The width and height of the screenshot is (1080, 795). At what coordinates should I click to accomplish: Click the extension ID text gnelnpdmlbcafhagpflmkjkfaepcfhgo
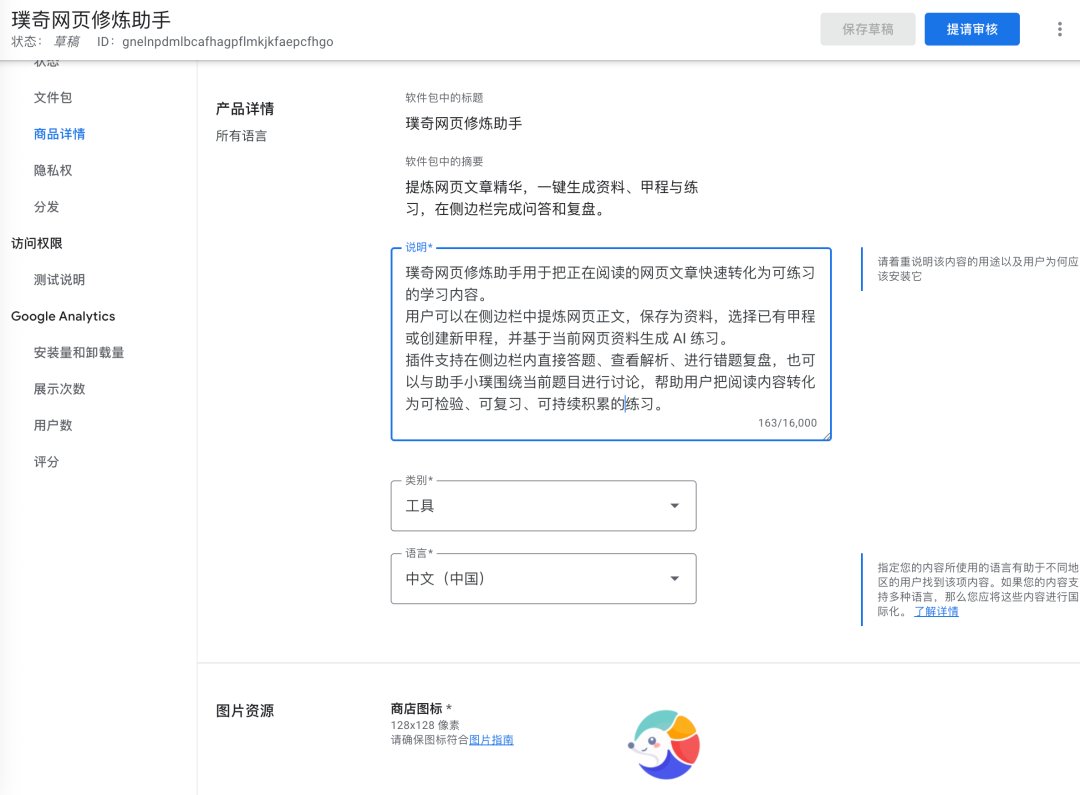click(x=227, y=42)
